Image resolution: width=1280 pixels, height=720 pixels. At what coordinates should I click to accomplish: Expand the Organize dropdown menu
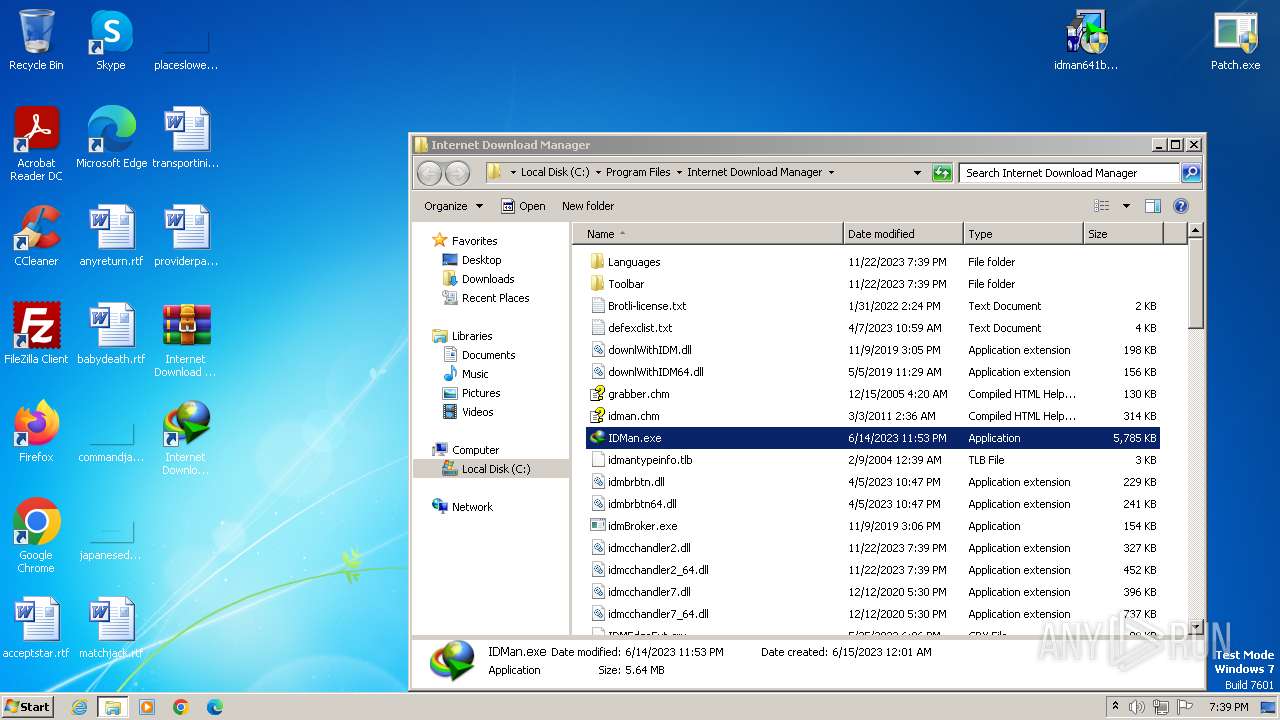tap(453, 206)
